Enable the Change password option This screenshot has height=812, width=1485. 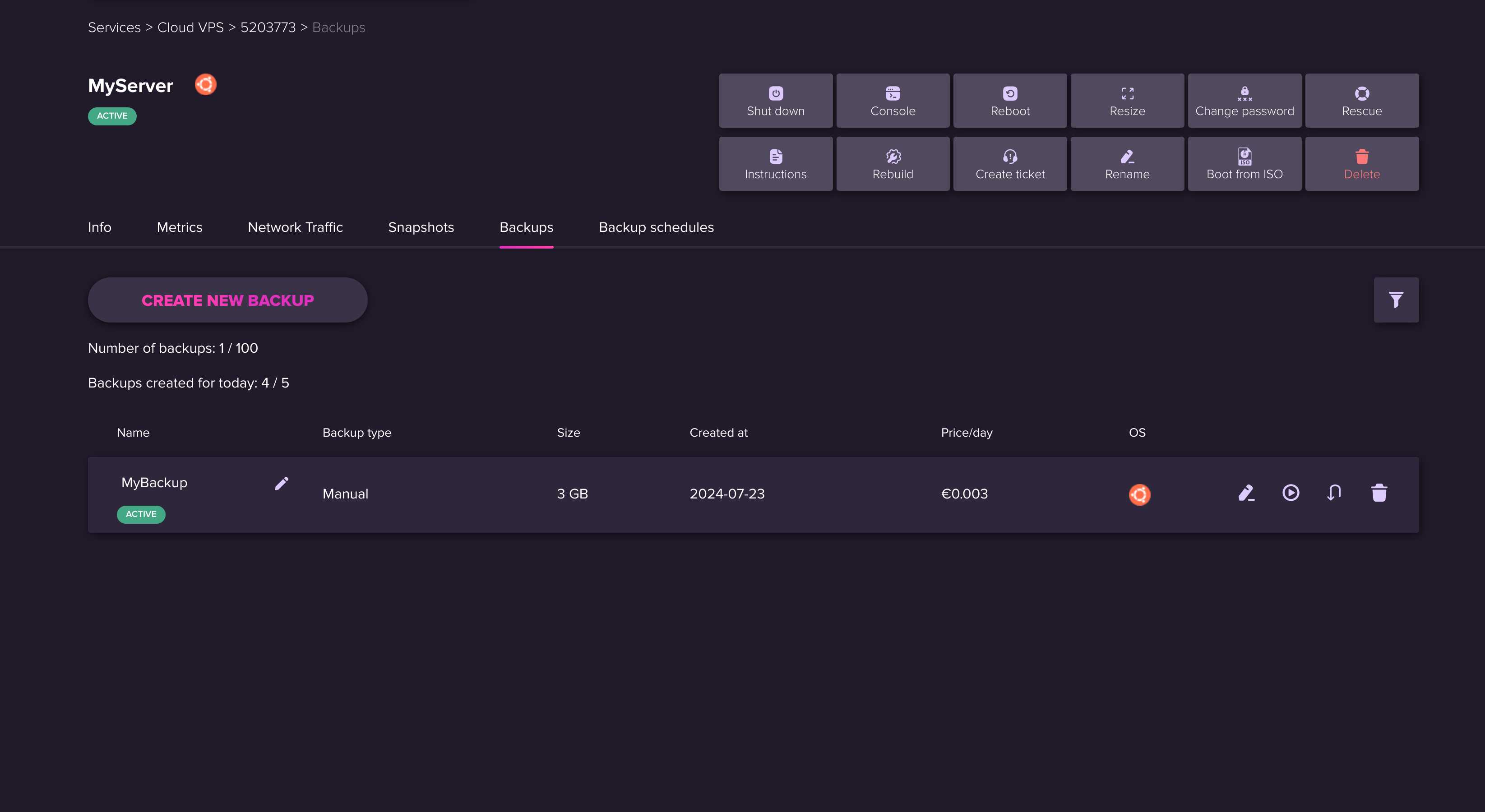coord(1244,100)
